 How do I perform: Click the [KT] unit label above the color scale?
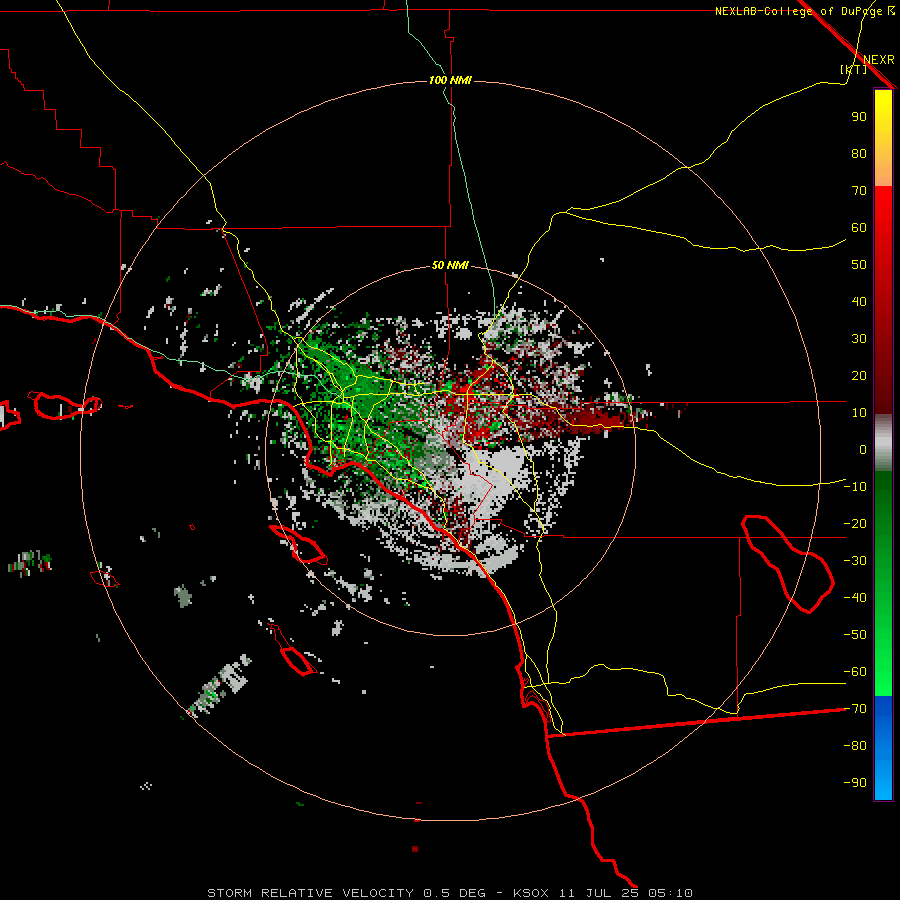pos(854,69)
